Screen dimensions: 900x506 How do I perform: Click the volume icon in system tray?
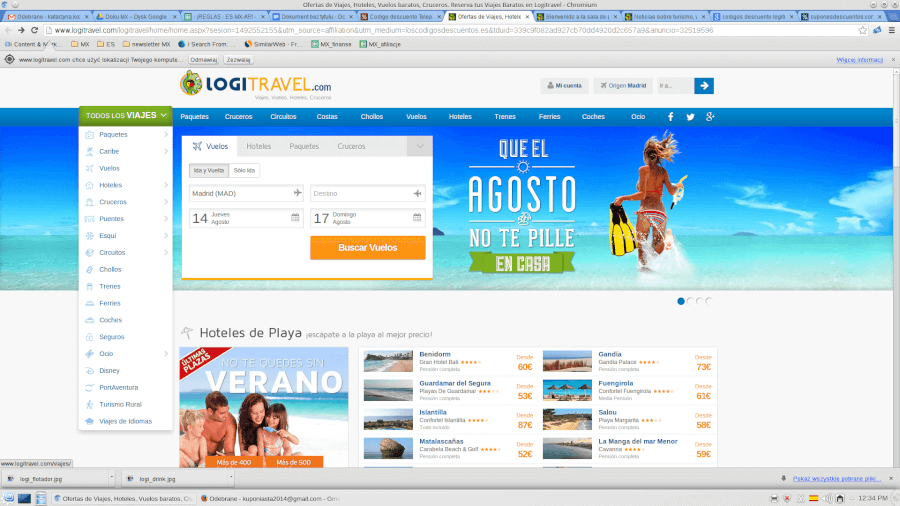(x=827, y=498)
